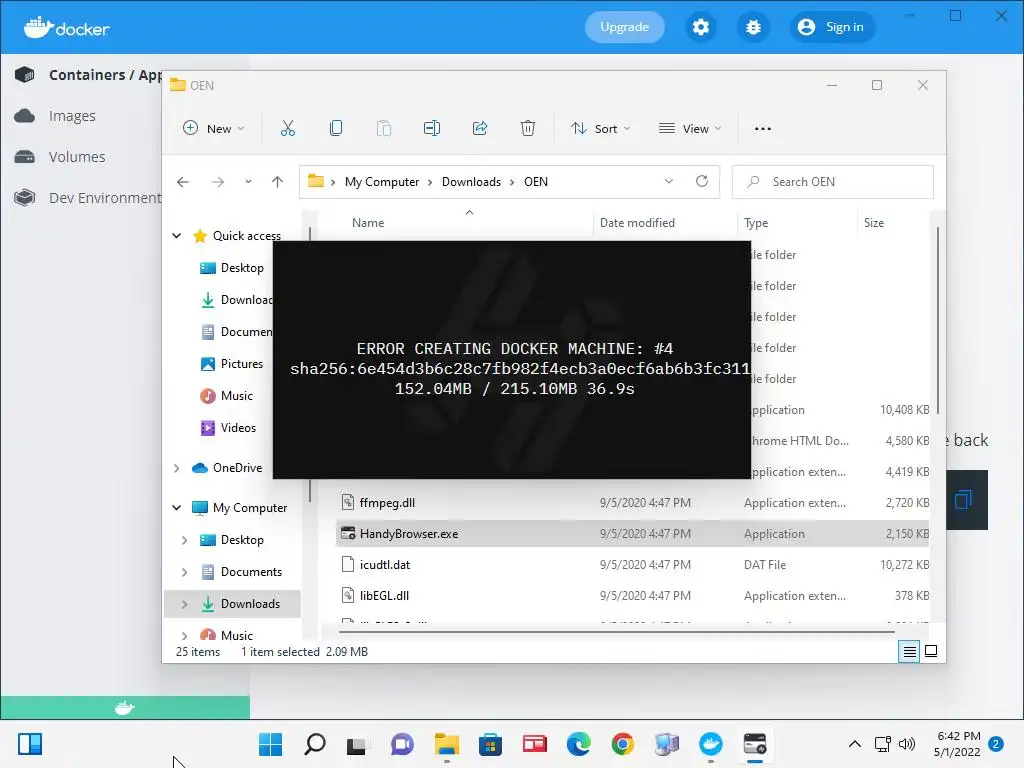The width and height of the screenshot is (1024, 768).
Task: Open the Sort dropdown
Action: [600, 129]
